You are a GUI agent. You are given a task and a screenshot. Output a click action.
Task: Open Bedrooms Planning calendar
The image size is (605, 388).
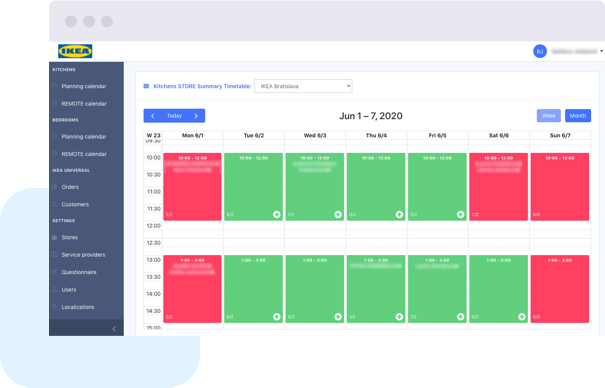point(84,137)
